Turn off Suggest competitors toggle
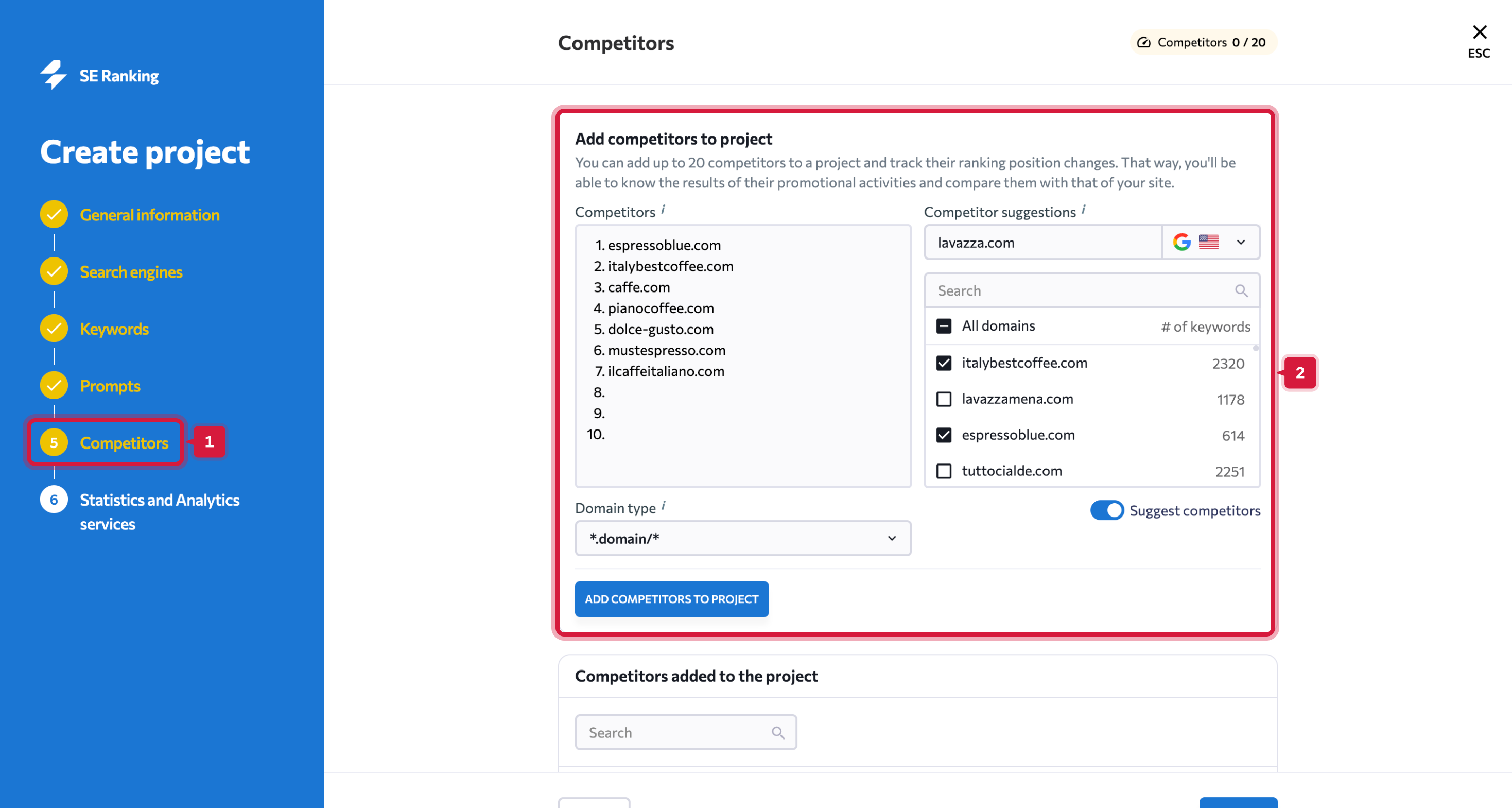Image resolution: width=1512 pixels, height=808 pixels. pyautogui.click(x=1107, y=510)
